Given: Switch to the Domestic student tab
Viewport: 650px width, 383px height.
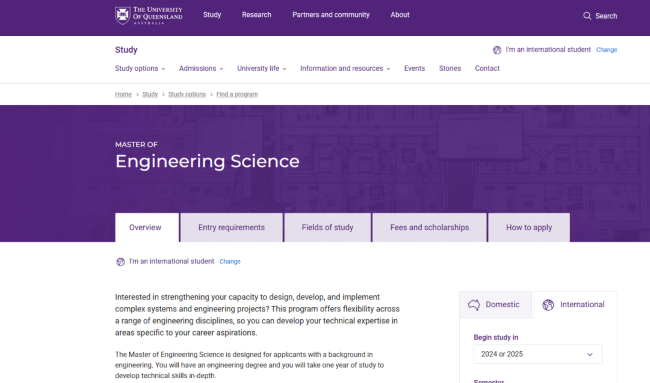Looking at the screenshot, I should [x=495, y=305].
